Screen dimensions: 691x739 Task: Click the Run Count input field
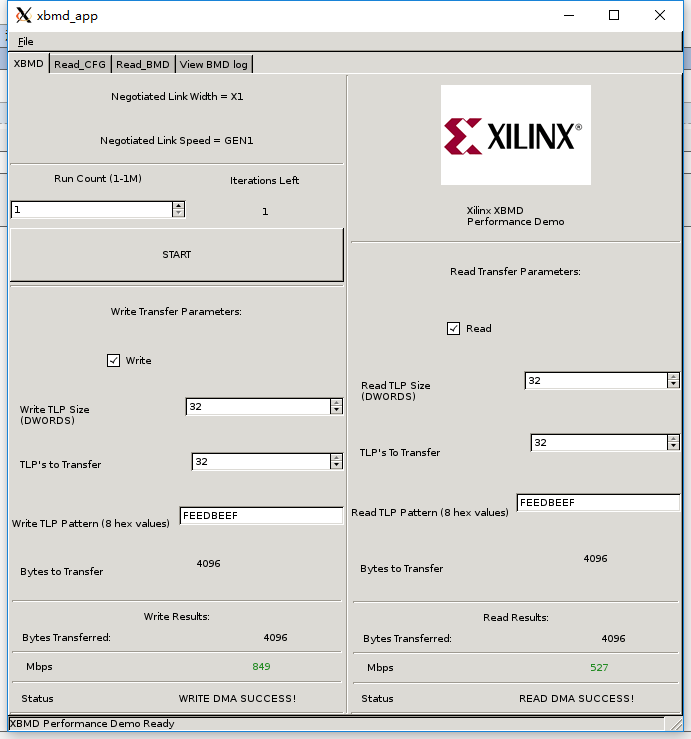click(92, 210)
